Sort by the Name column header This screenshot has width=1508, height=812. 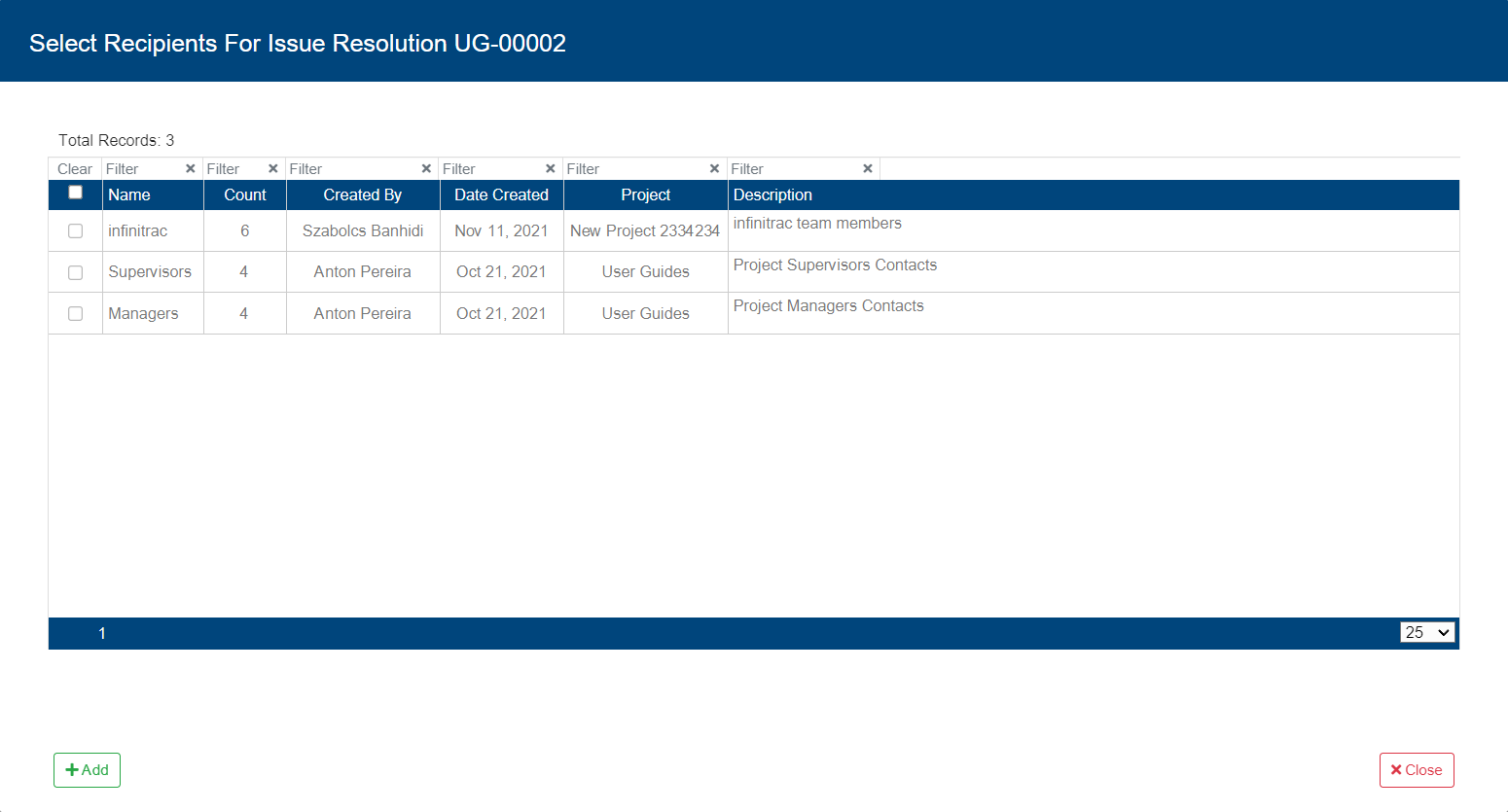tap(129, 194)
